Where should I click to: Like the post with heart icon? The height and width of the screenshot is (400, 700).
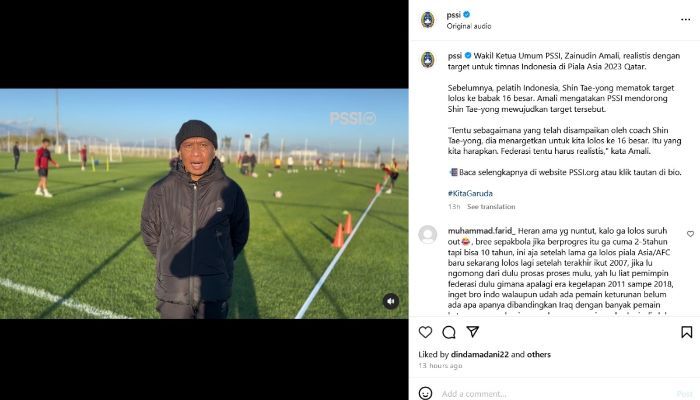tap(425, 332)
